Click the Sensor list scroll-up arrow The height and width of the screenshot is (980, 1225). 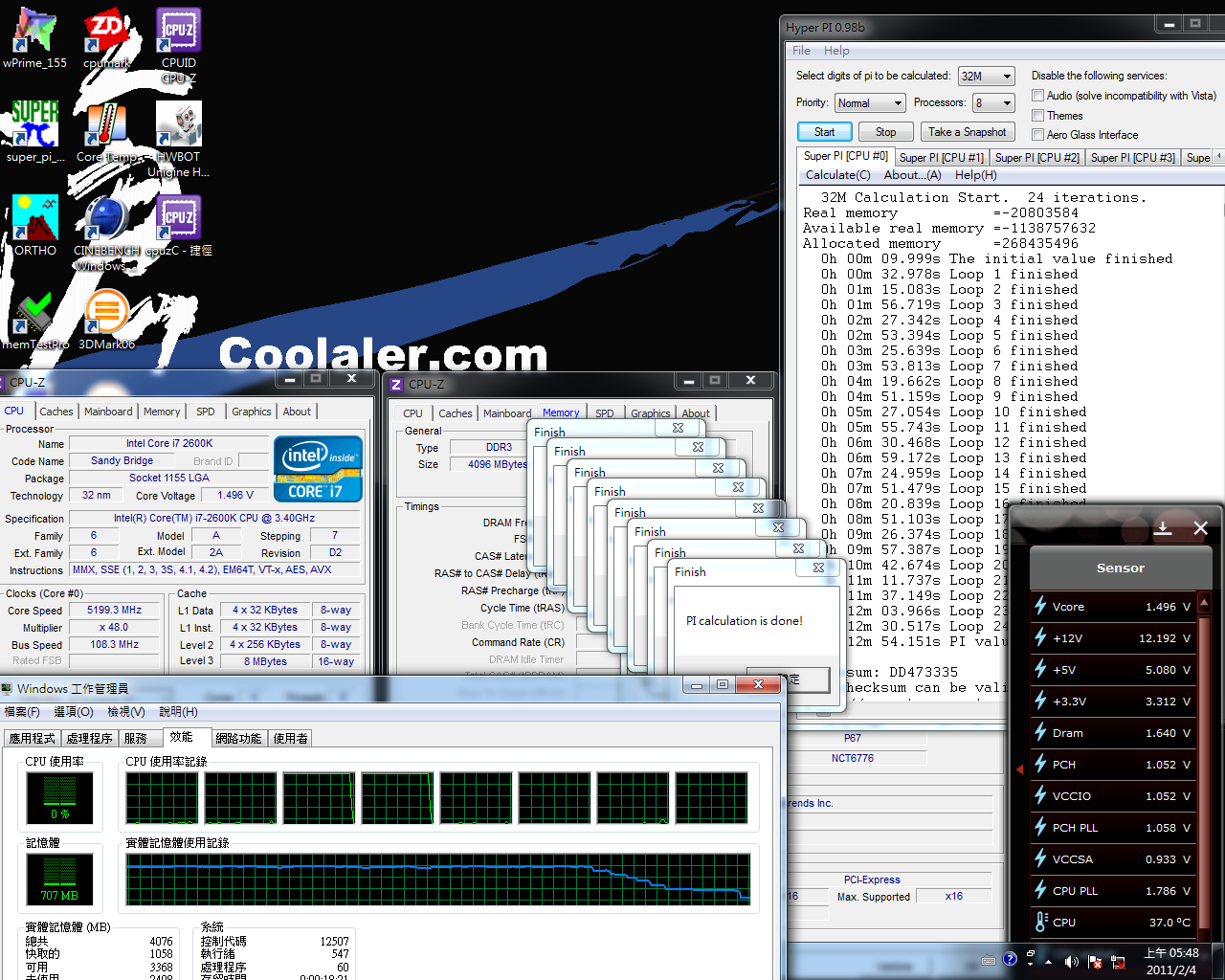click(x=1205, y=601)
